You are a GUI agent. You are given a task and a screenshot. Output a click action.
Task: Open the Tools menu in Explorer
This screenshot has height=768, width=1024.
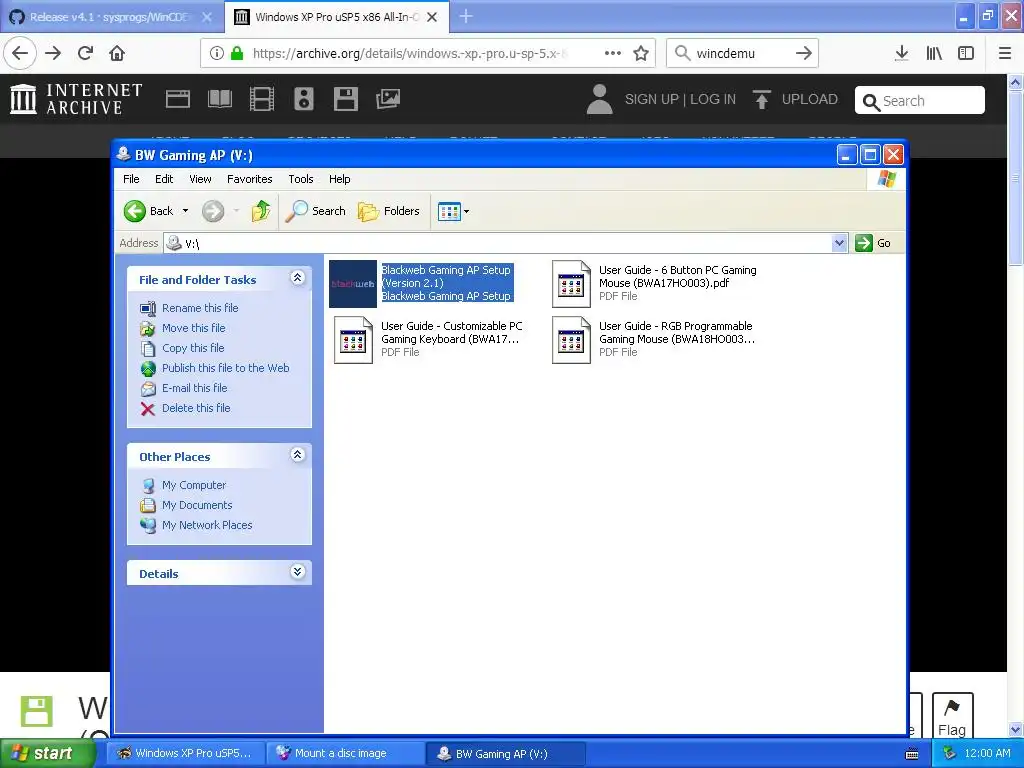300,179
